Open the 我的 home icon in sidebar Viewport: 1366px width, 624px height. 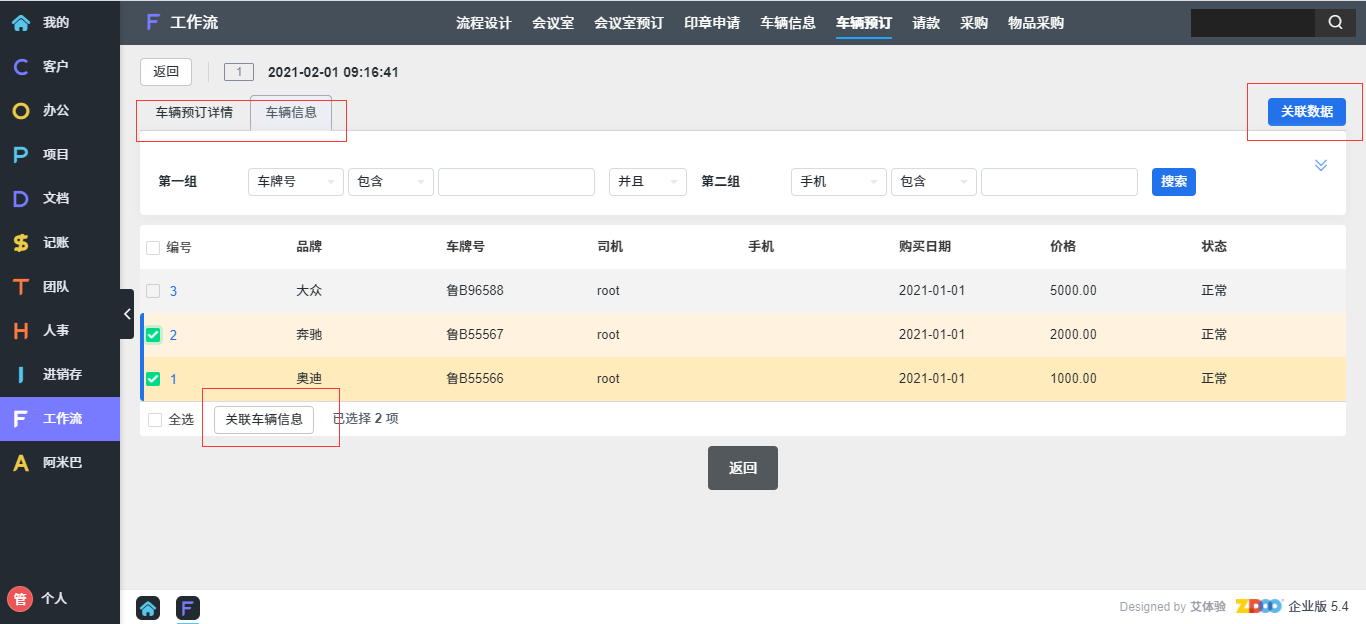[20, 22]
